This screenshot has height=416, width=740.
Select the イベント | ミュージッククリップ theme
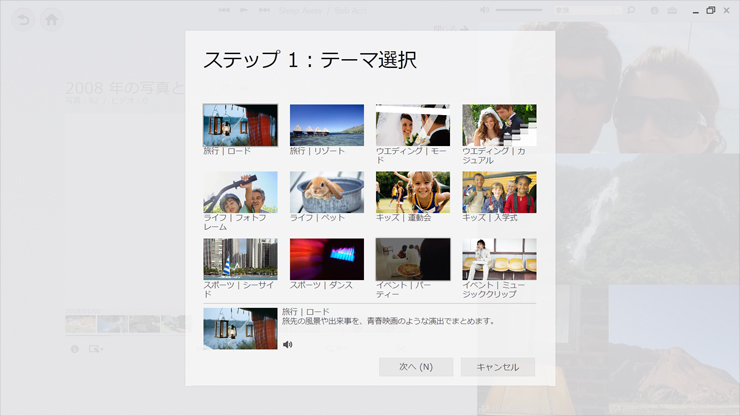499,259
